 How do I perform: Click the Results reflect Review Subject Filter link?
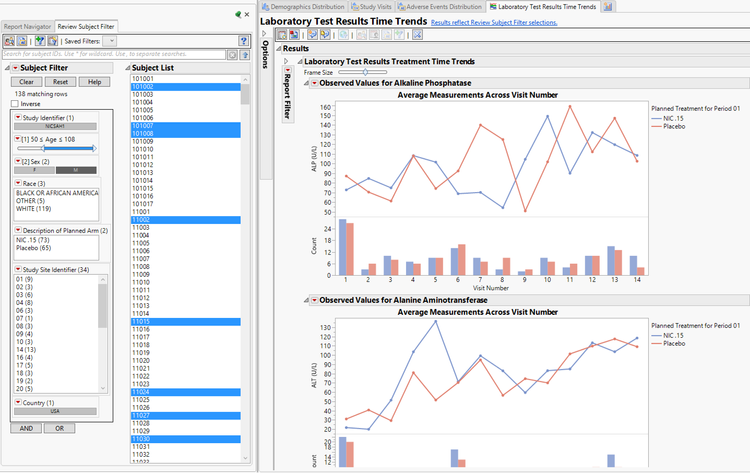click(494, 22)
